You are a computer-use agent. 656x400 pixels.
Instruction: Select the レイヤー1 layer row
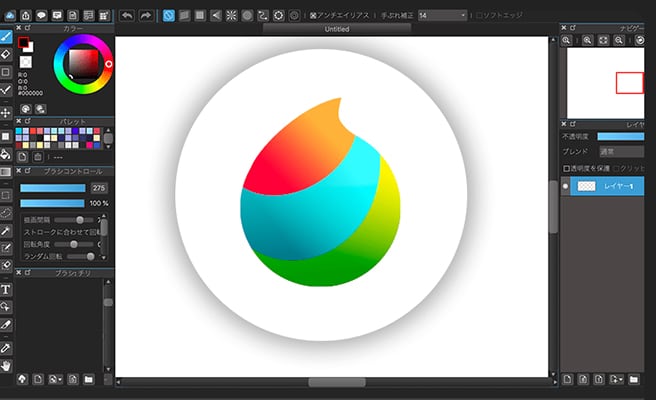[607, 186]
